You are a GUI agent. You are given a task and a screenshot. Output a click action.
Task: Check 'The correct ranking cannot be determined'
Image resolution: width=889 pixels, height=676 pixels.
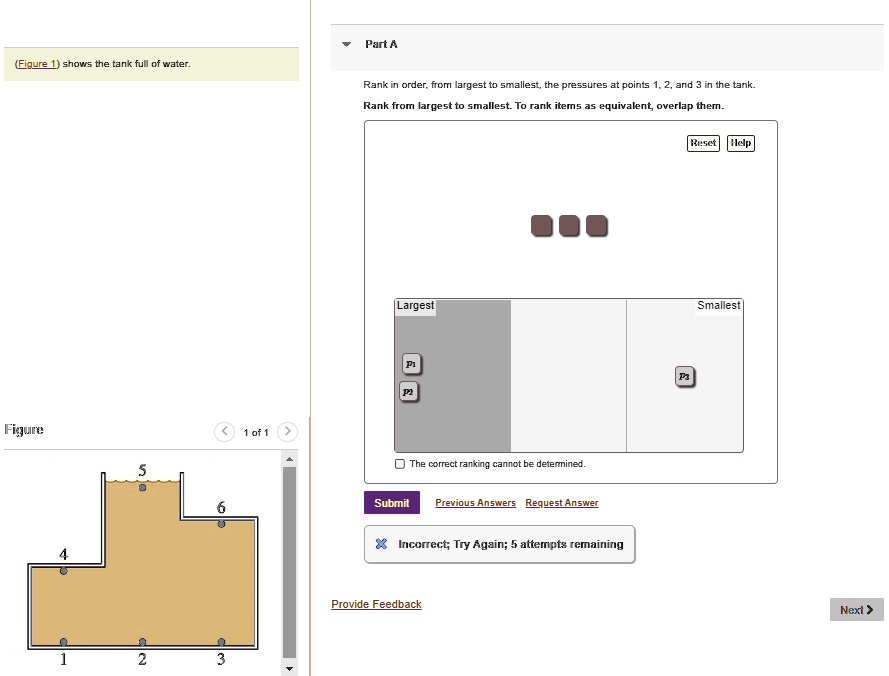pyautogui.click(x=400, y=463)
